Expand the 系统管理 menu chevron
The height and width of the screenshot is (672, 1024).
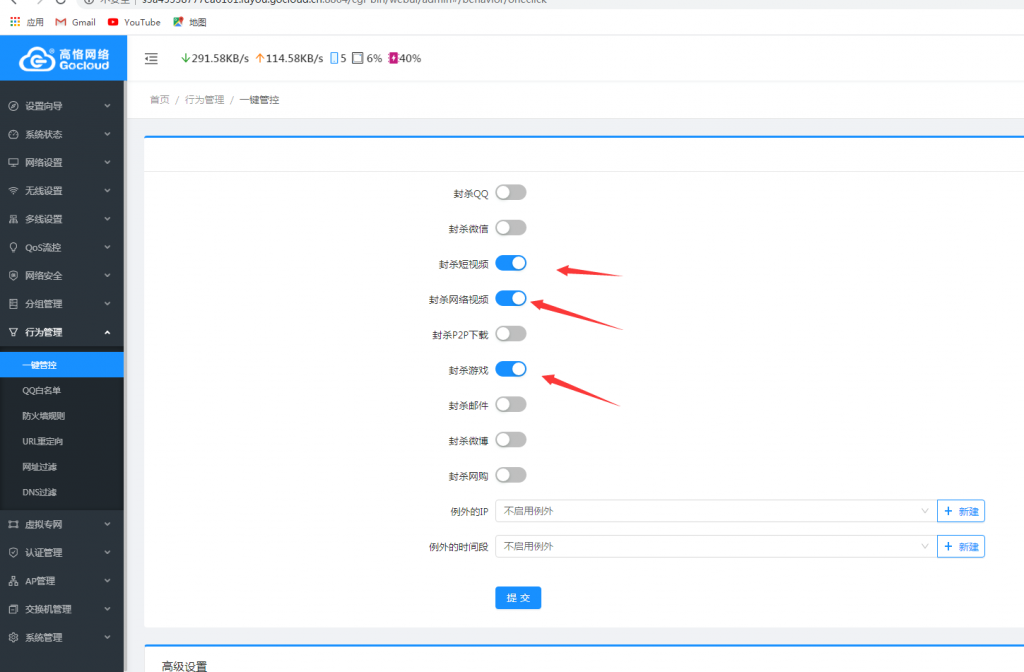(x=107, y=637)
